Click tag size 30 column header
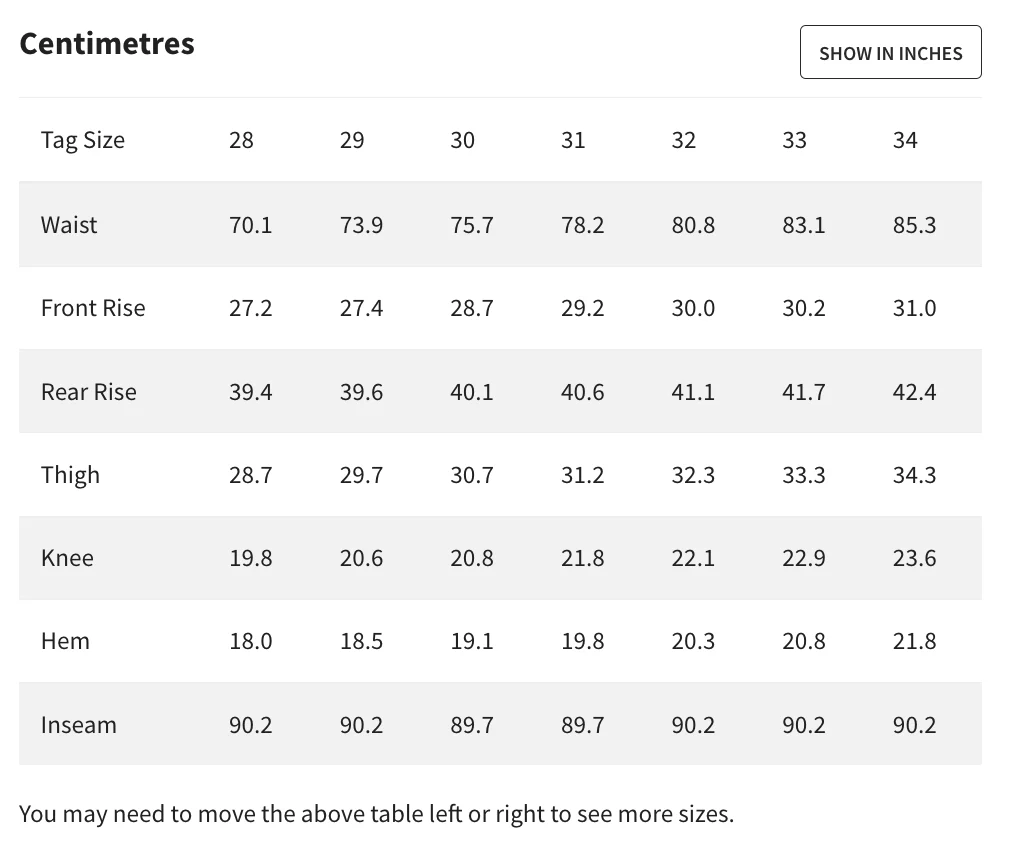 [462, 140]
